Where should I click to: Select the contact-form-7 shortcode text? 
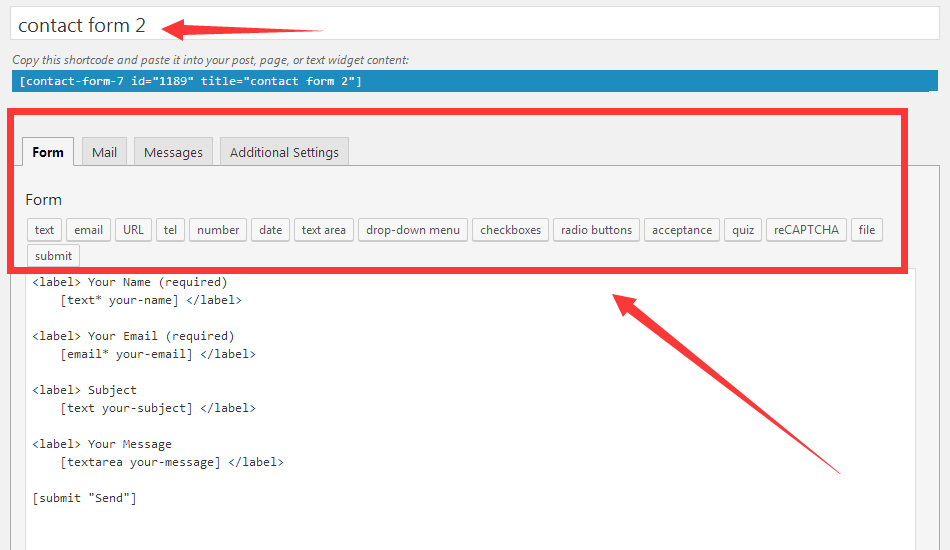190,81
